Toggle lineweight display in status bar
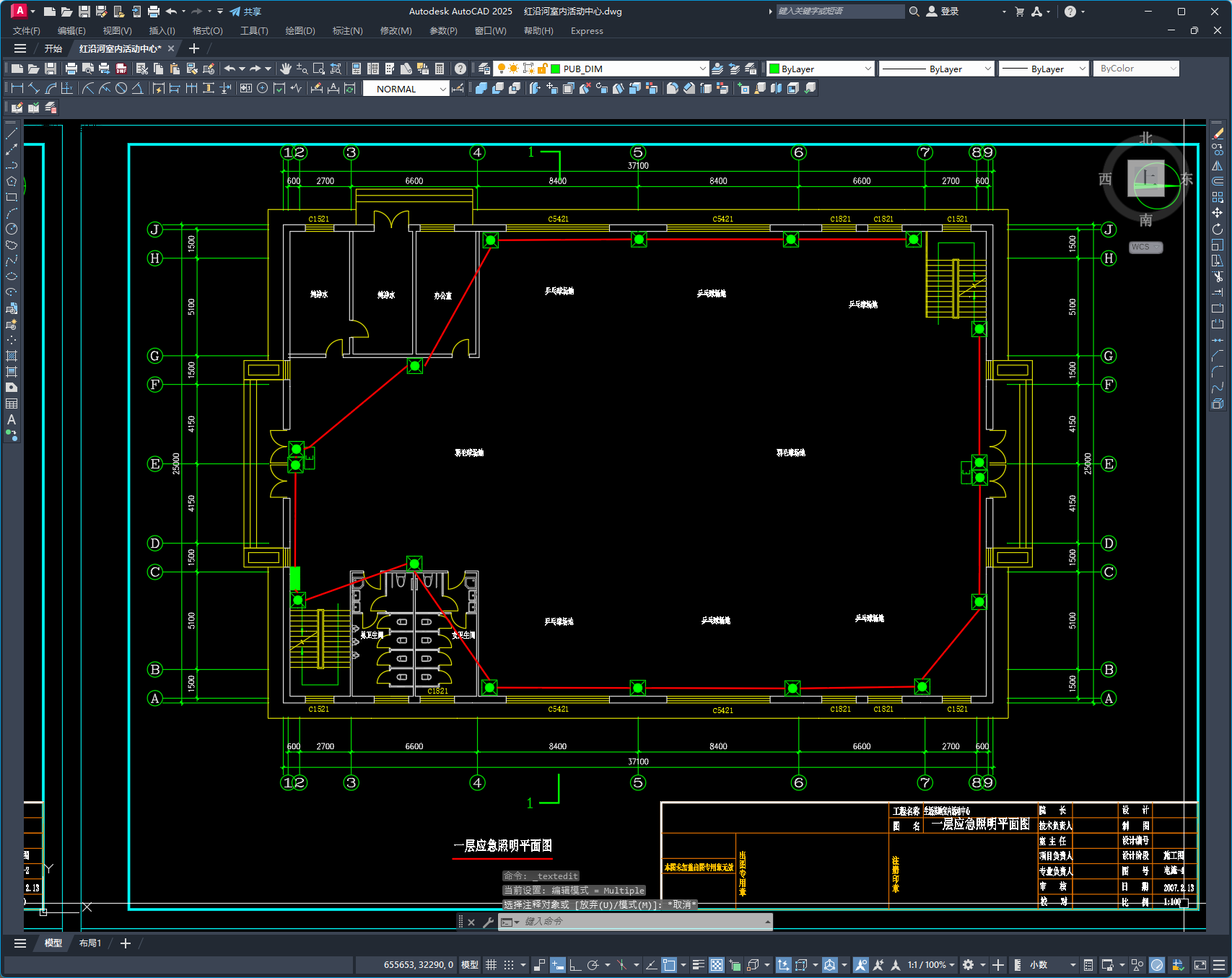Image resolution: width=1232 pixels, height=978 pixels. click(x=699, y=965)
